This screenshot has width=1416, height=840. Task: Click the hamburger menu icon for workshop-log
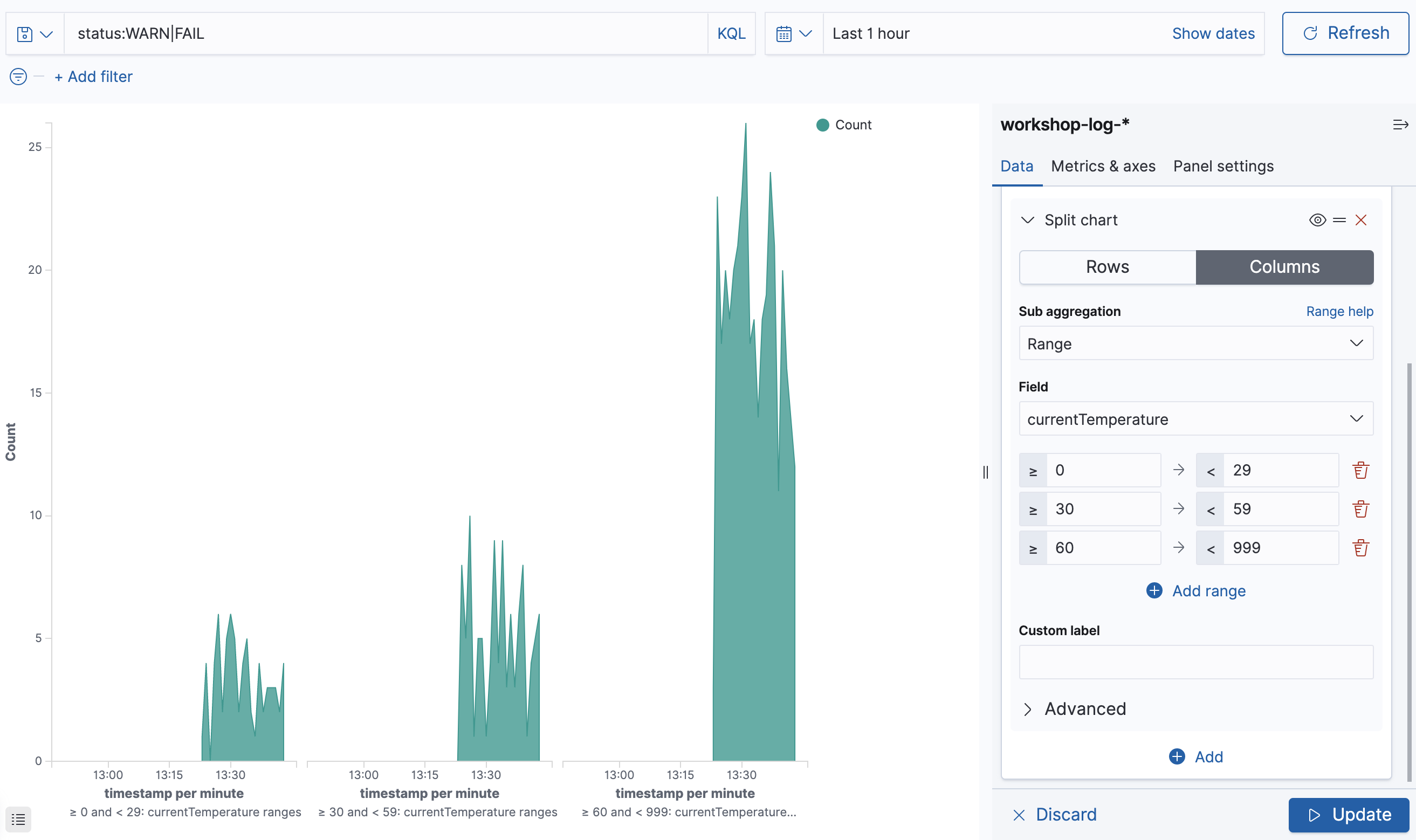[x=1400, y=124]
